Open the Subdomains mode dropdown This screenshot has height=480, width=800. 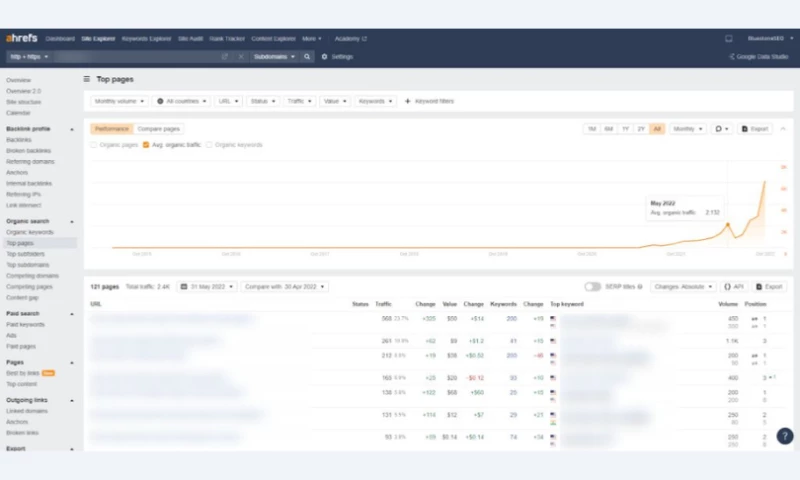[274, 57]
